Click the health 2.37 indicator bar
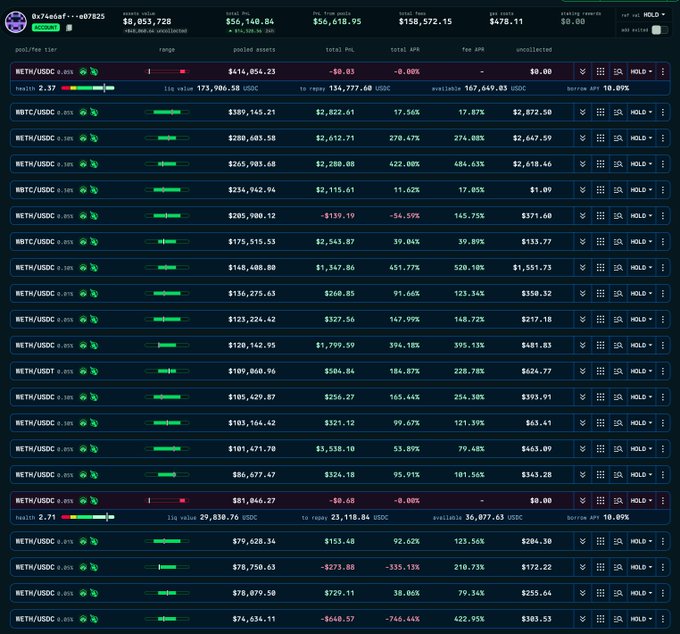The height and width of the screenshot is (634, 680). point(88,88)
